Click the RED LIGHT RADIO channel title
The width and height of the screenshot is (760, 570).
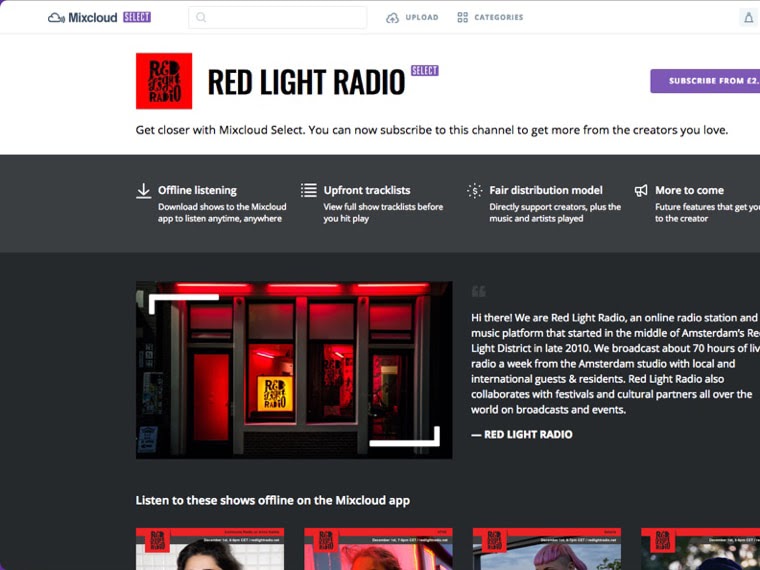click(306, 82)
